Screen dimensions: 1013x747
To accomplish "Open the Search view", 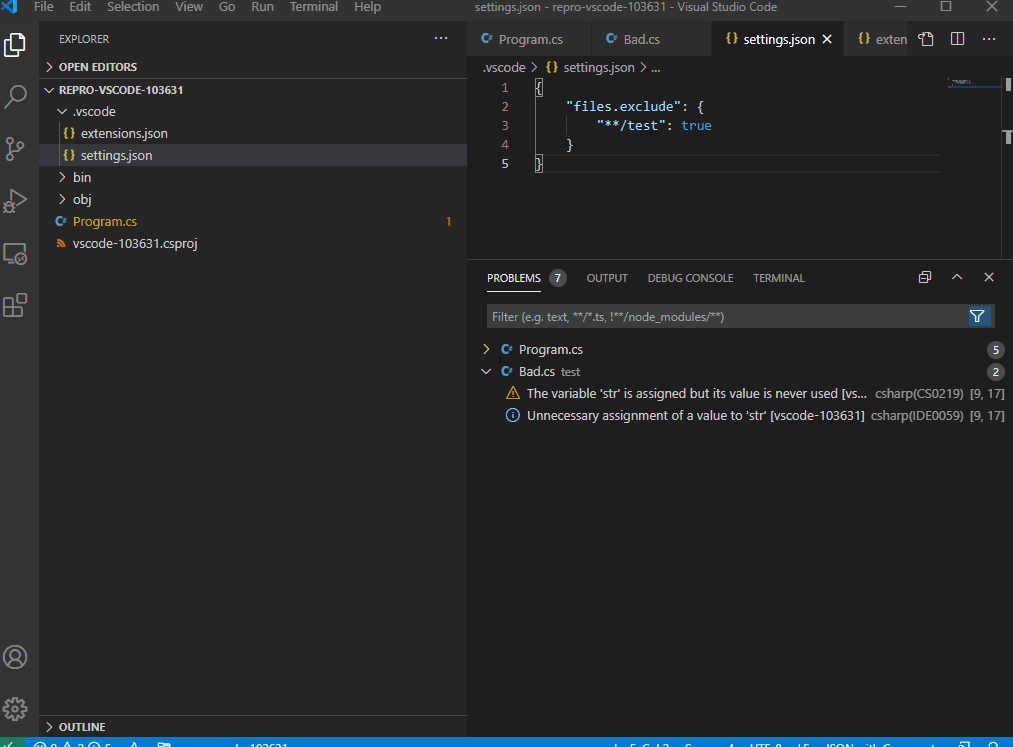I will 15,96.
